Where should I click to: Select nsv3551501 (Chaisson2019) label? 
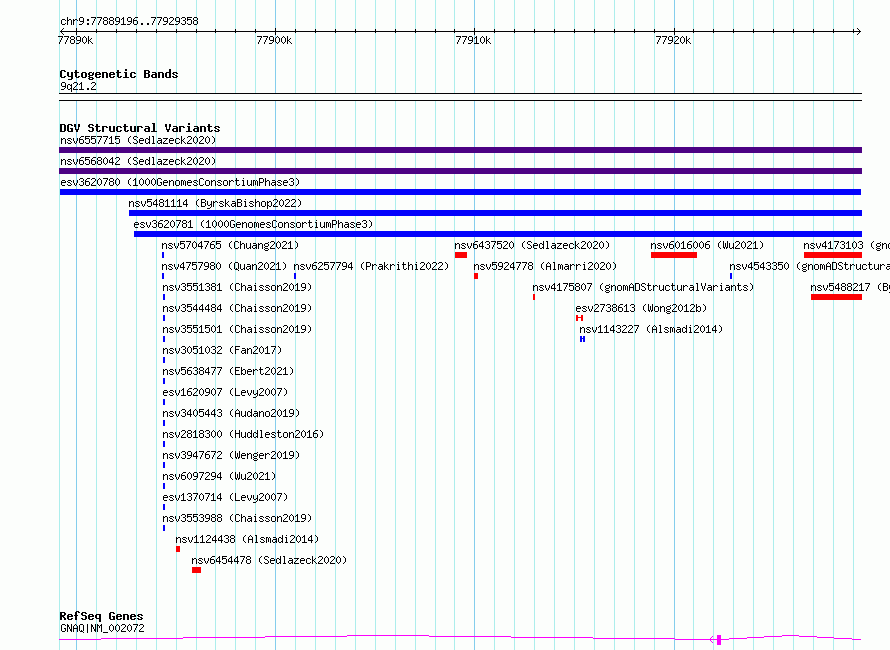[x=237, y=329]
